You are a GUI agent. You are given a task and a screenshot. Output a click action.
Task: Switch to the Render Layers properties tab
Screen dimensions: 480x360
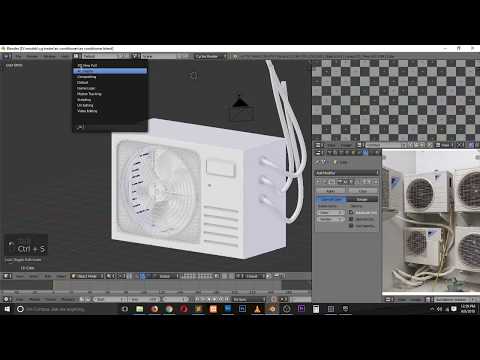click(336, 153)
